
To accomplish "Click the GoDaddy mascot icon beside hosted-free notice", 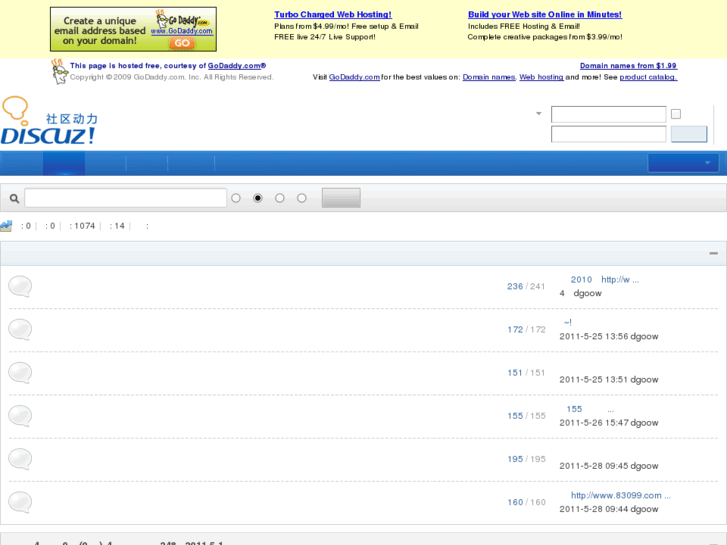I will 59,71.
